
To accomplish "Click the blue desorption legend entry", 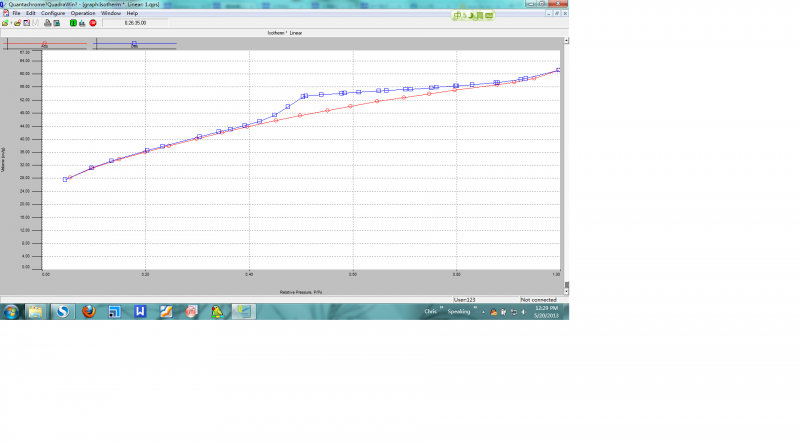I will (134, 44).
